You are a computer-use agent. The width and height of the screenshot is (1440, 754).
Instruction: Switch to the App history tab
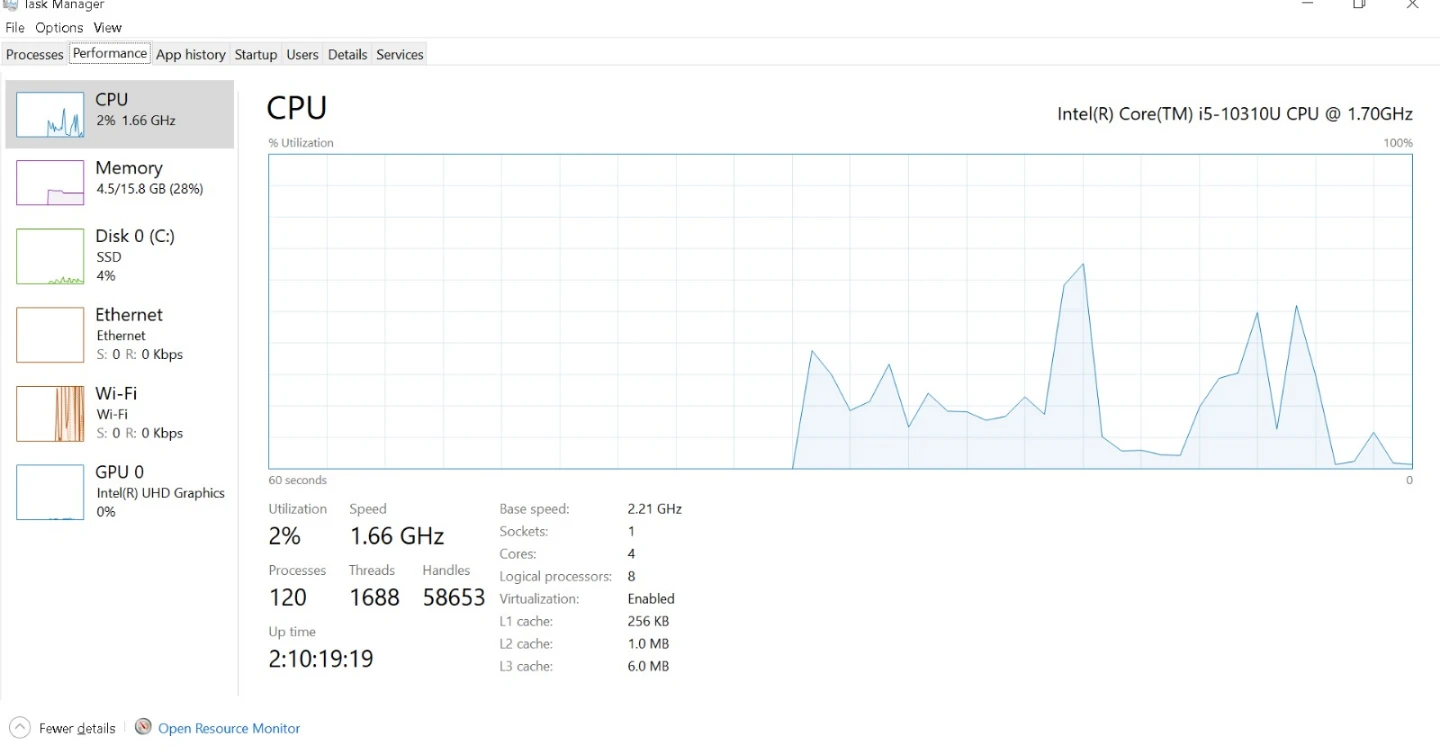click(x=191, y=55)
